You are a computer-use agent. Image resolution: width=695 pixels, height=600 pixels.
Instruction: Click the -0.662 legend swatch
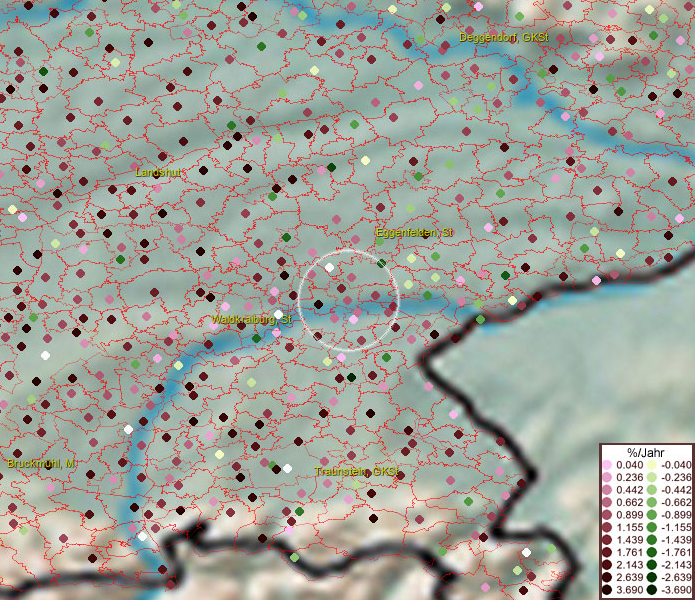coord(651,503)
